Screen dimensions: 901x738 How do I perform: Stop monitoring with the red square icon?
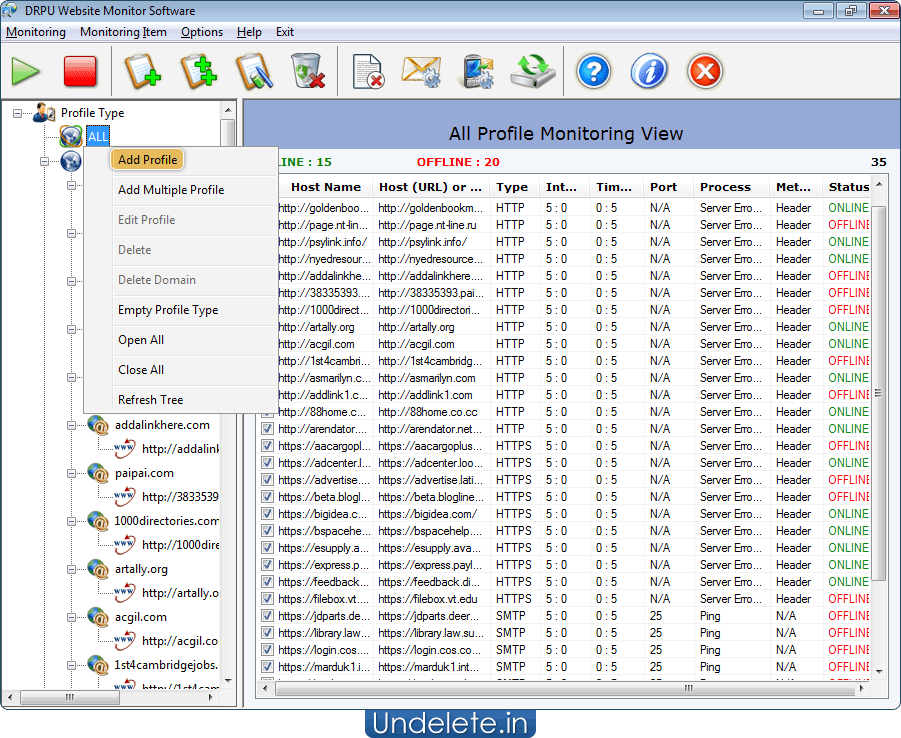pyautogui.click(x=80, y=72)
